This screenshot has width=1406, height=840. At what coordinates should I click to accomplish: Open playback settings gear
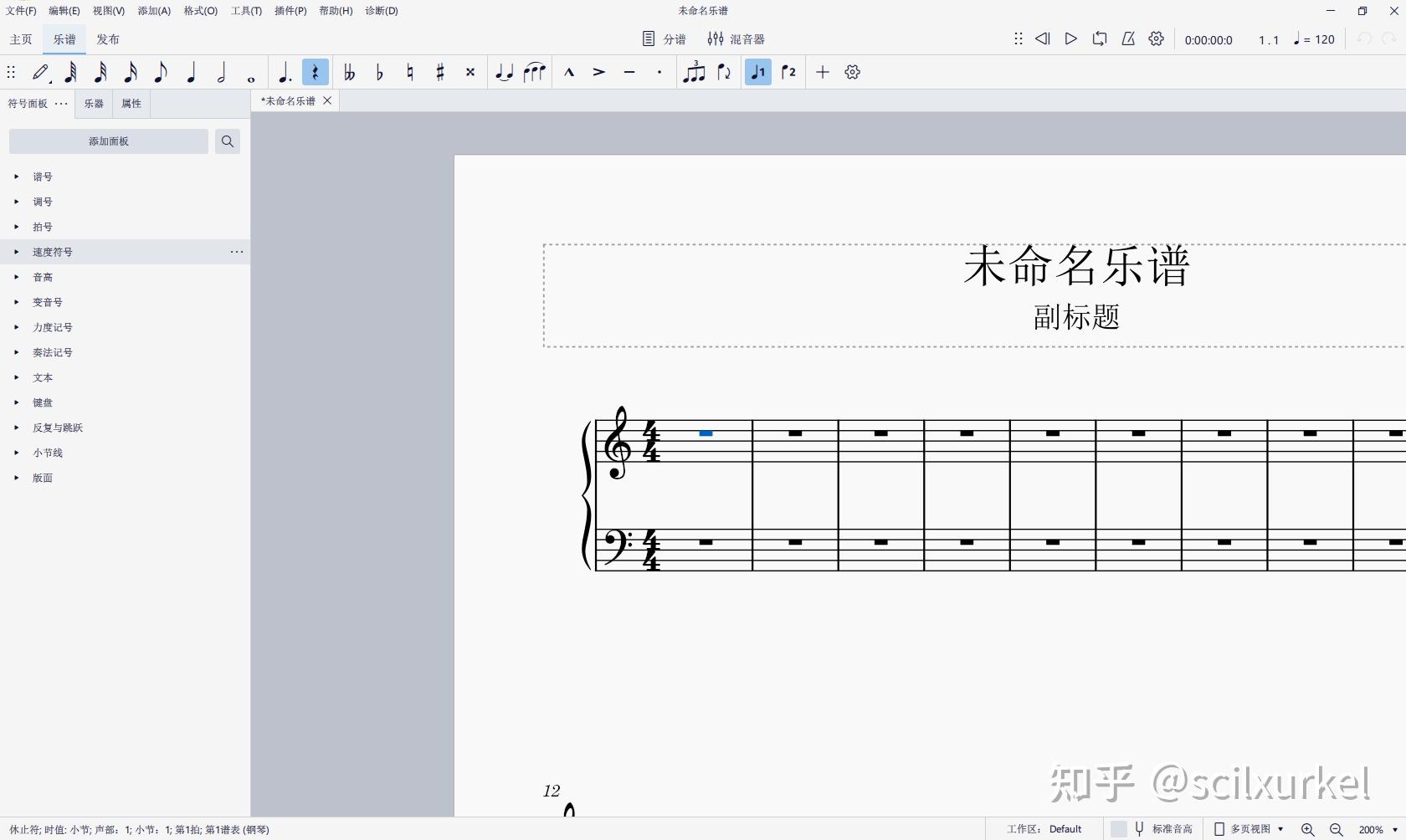1157,39
